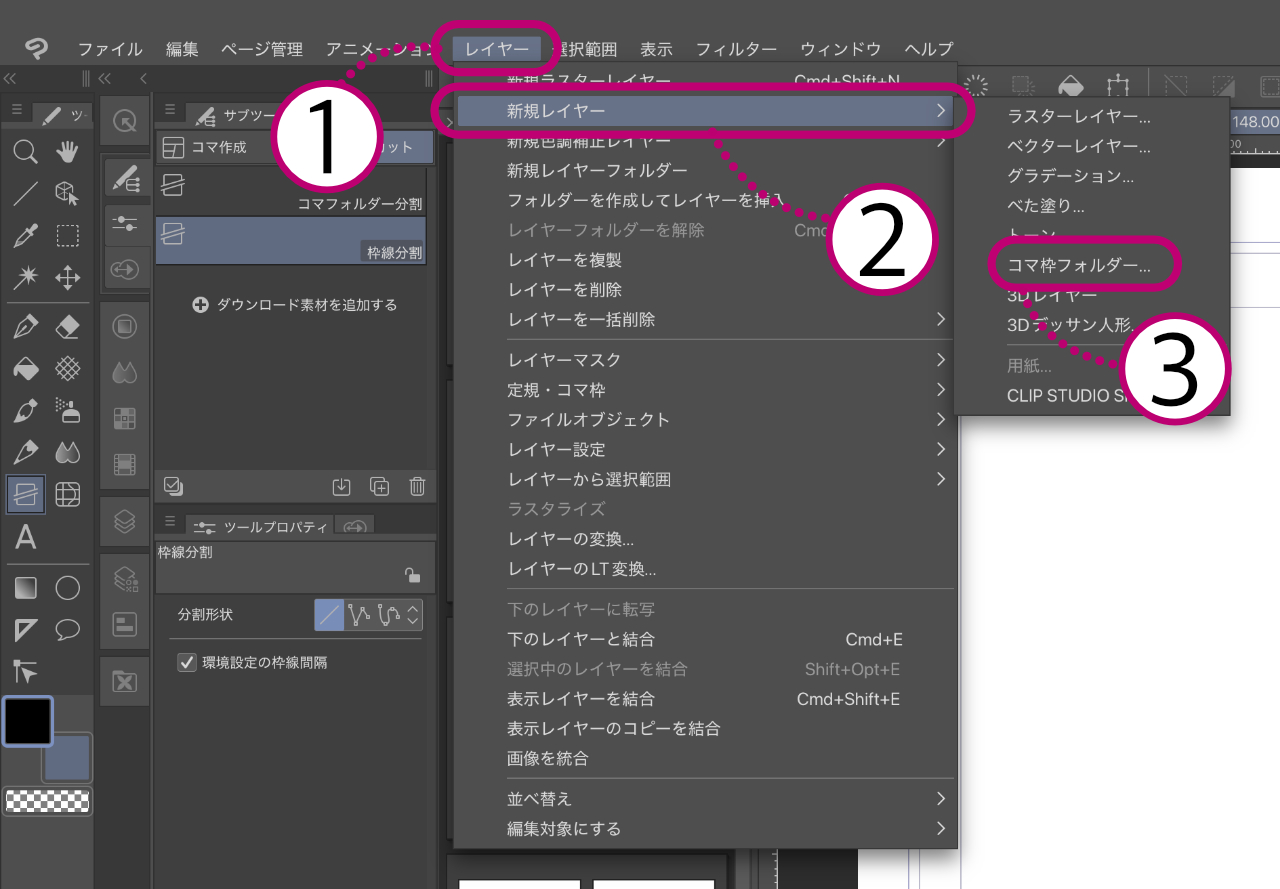Select the コマフォルダー分割 sub tool
Viewport: 1280px width, 889px height.
[291, 191]
